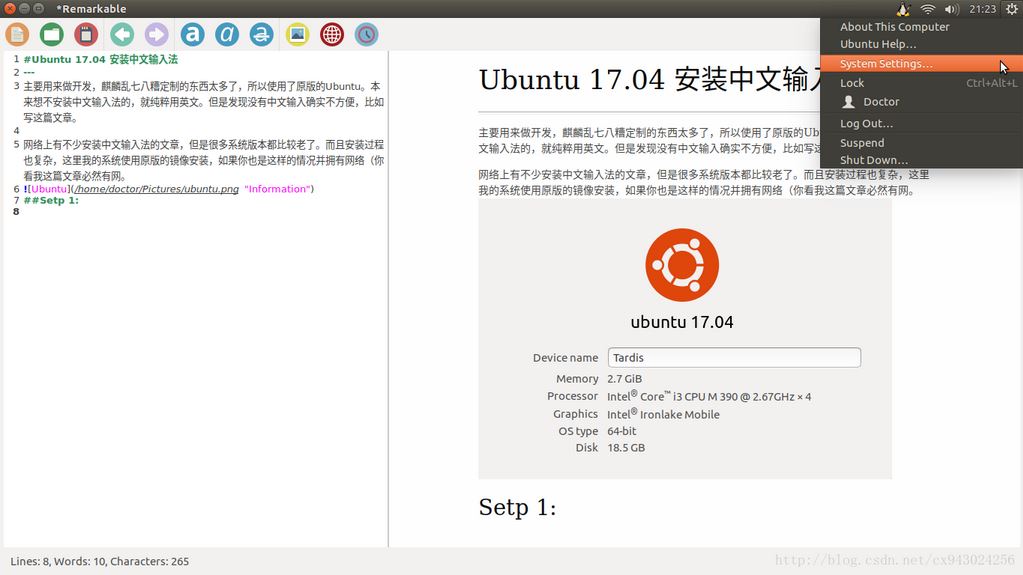Click the [Ubuntu] alt text in line 6
1023x575 pixels.
point(50,189)
